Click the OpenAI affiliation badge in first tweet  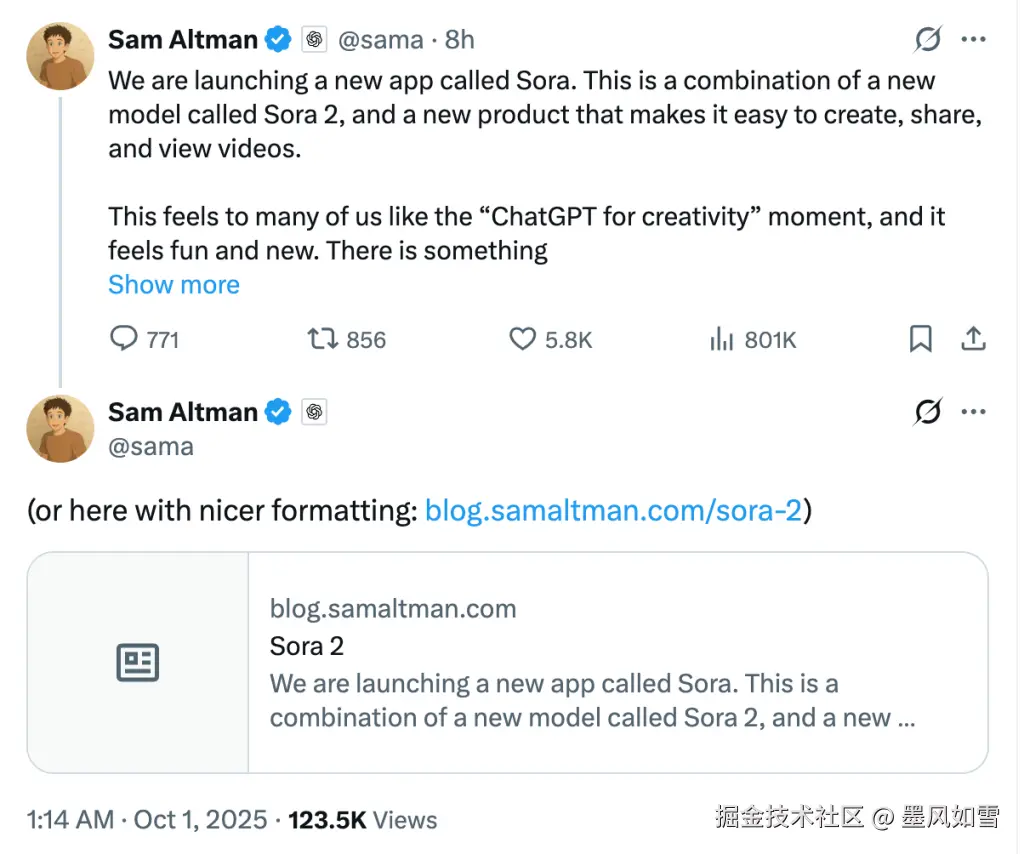point(314,40)
